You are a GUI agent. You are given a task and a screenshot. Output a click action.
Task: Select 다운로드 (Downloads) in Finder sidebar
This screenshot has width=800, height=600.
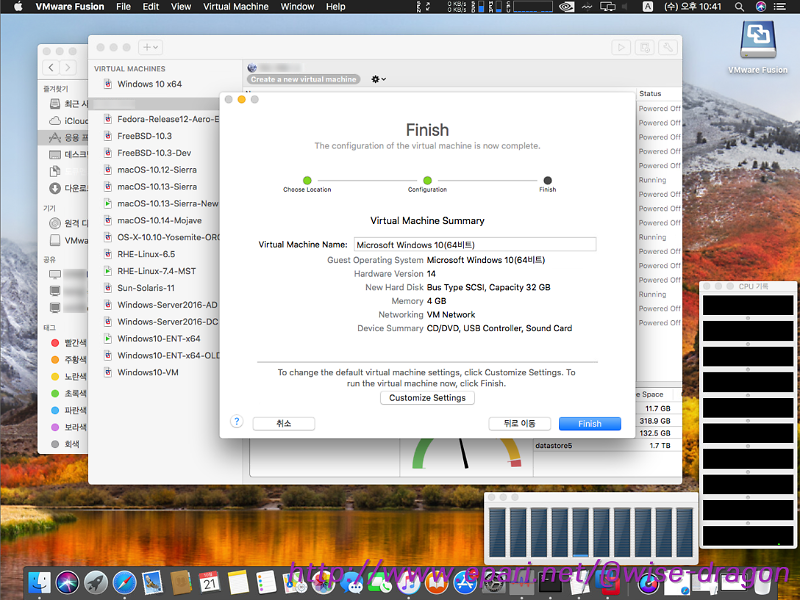point(68,188)
